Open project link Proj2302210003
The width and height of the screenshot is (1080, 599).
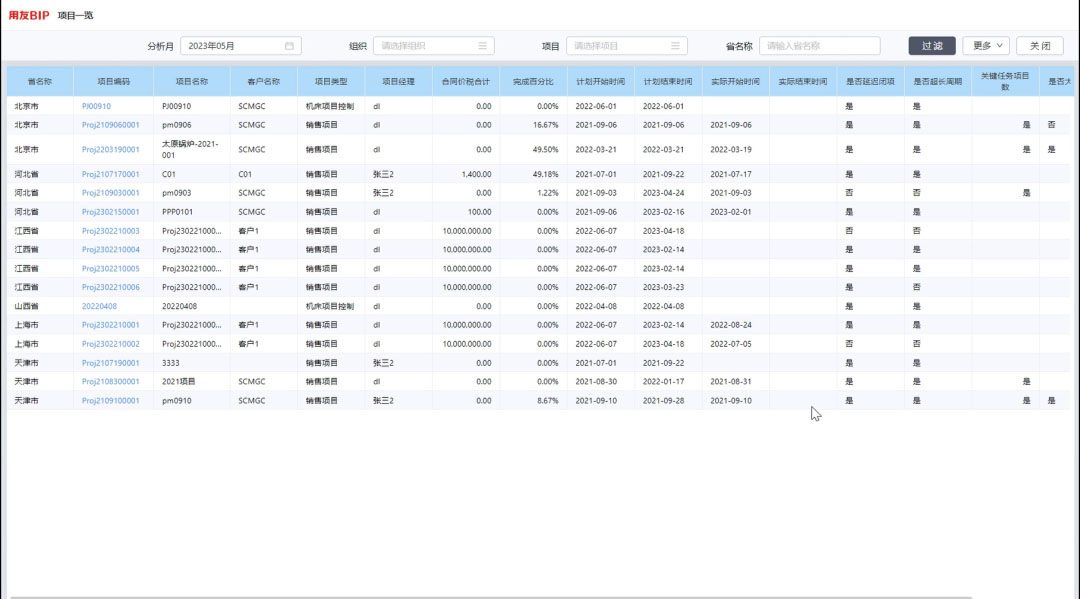[110, 231]
